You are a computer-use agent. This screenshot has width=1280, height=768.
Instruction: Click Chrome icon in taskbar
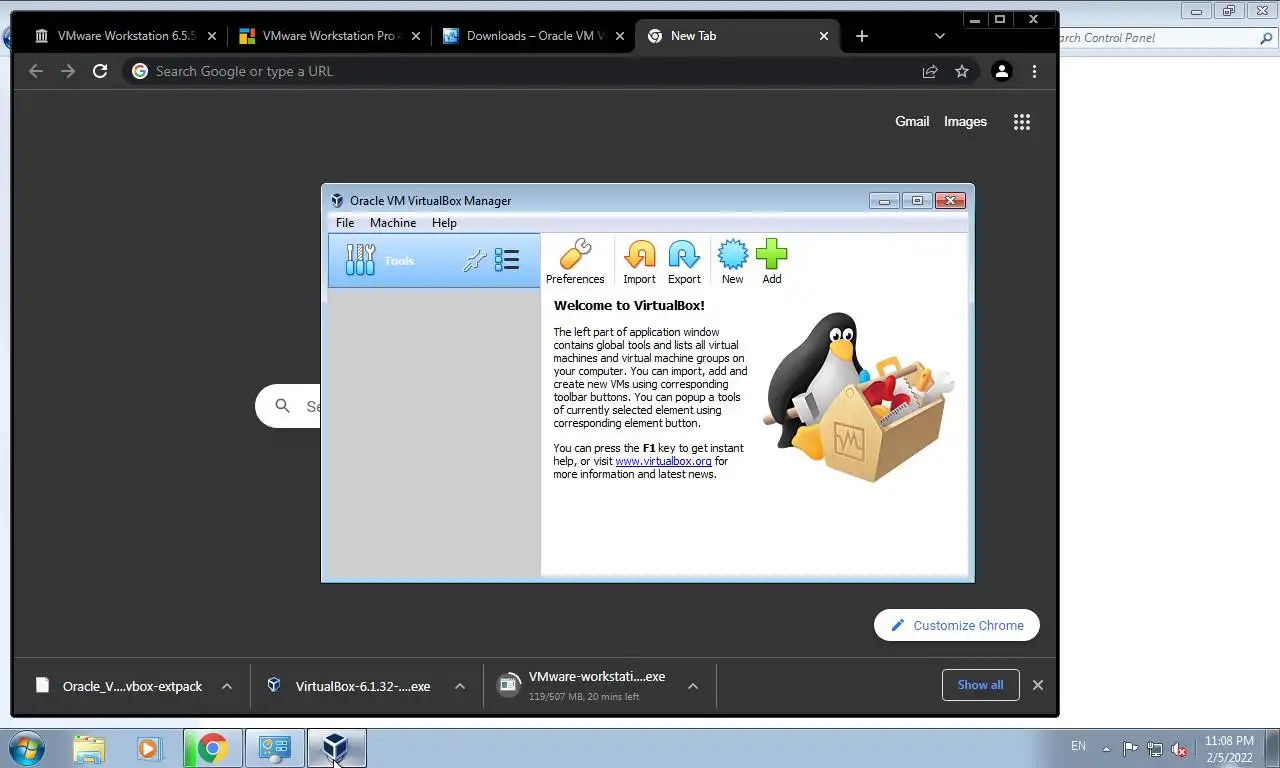(x=212, y=748)
